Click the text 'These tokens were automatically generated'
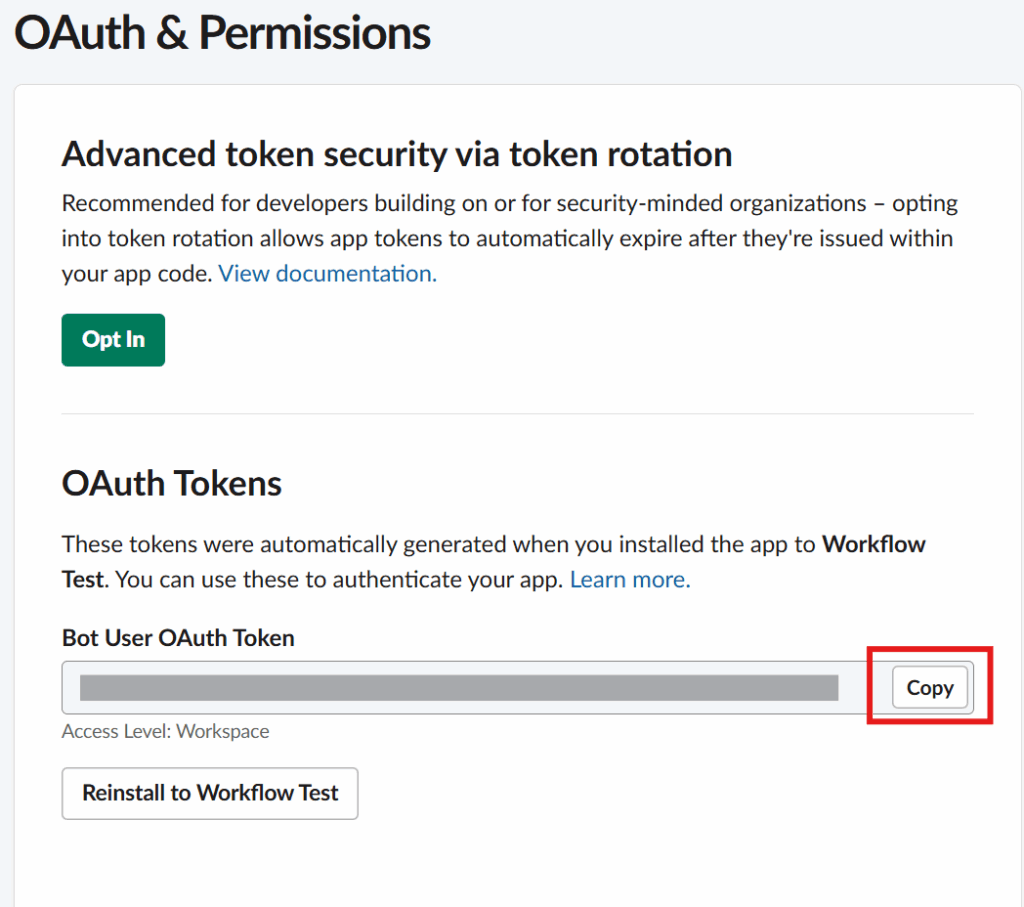The width and height of the screenshot is (1024, 907). pos(285,545)
